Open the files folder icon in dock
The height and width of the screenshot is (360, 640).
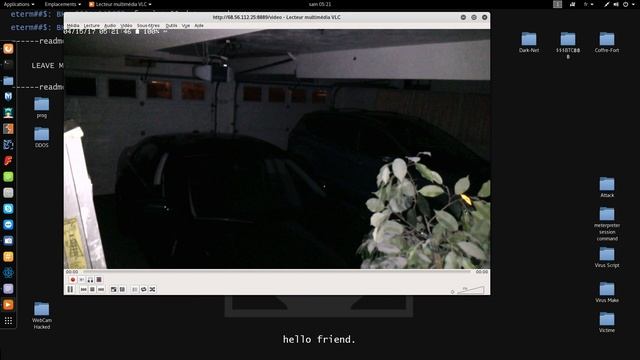8,81
